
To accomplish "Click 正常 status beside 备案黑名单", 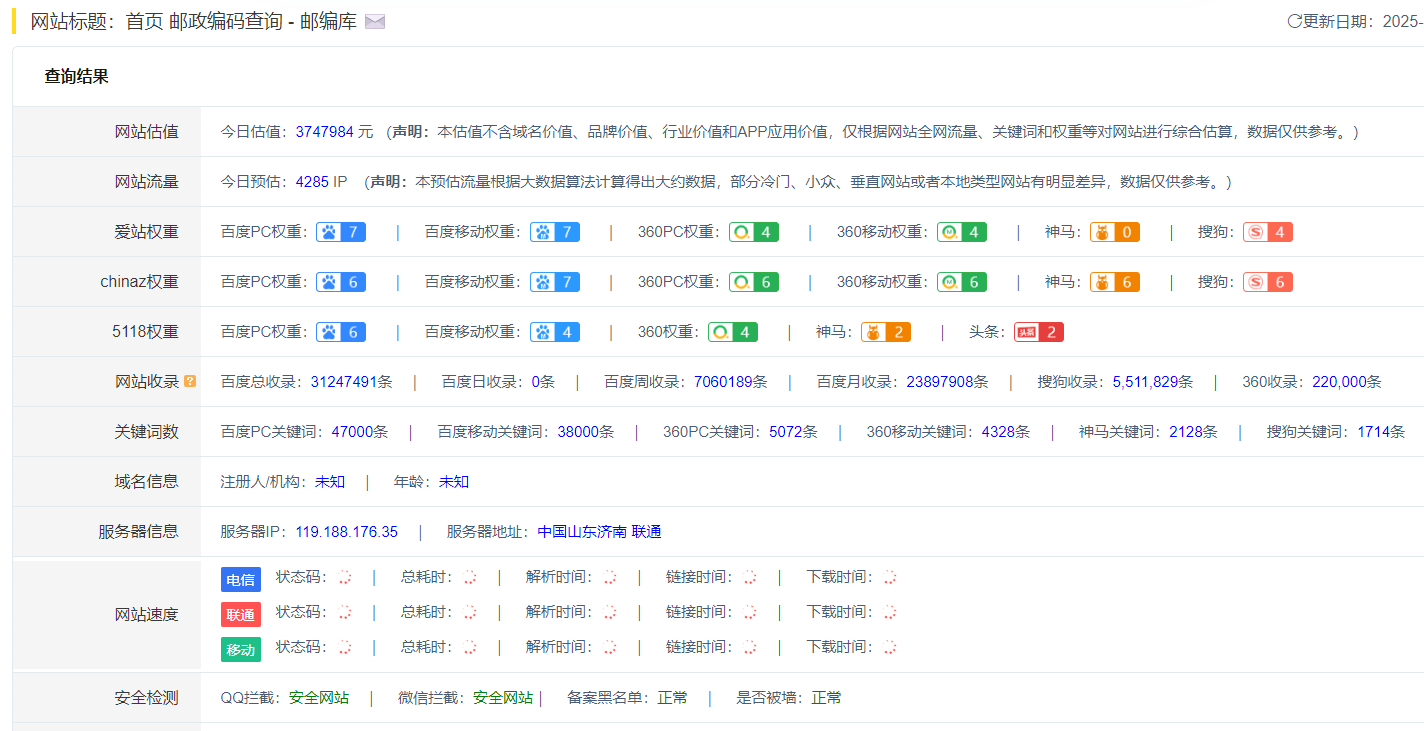I will [x=673, y=697].
